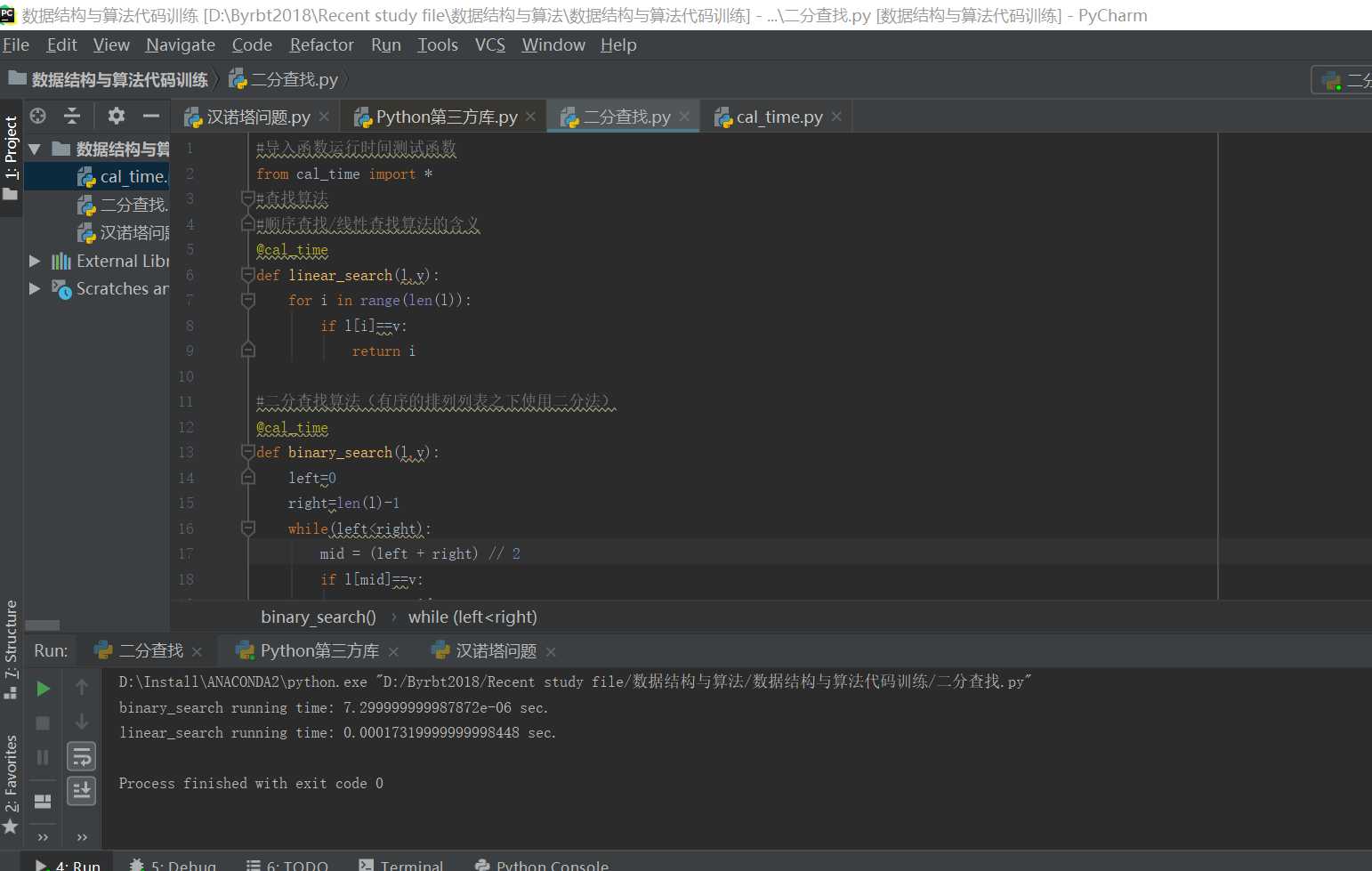Open the run configuration dropdown
This screenshot has height=871, width=1372.
coord(1342,80)
